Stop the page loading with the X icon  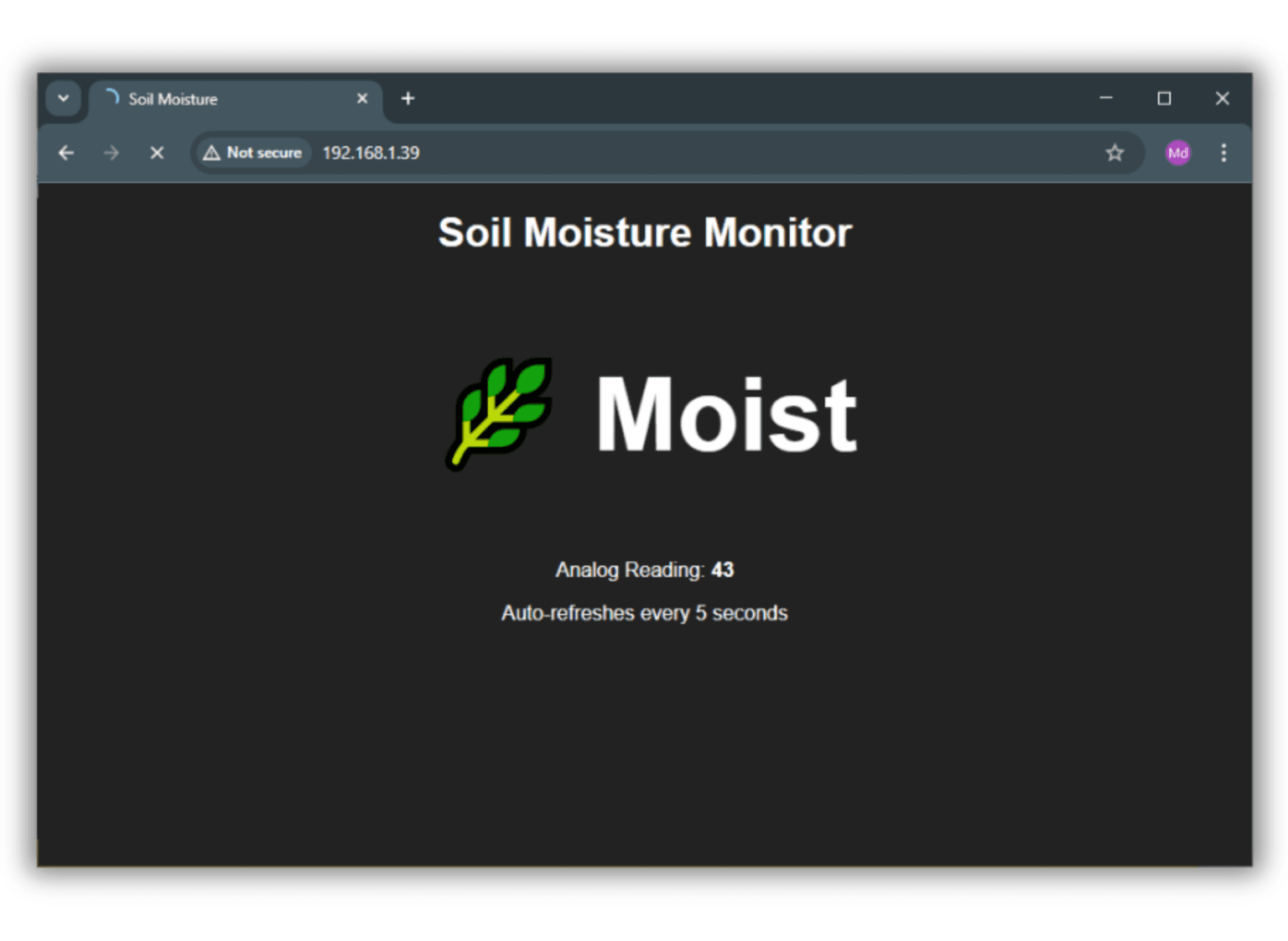tap(157, 153)
